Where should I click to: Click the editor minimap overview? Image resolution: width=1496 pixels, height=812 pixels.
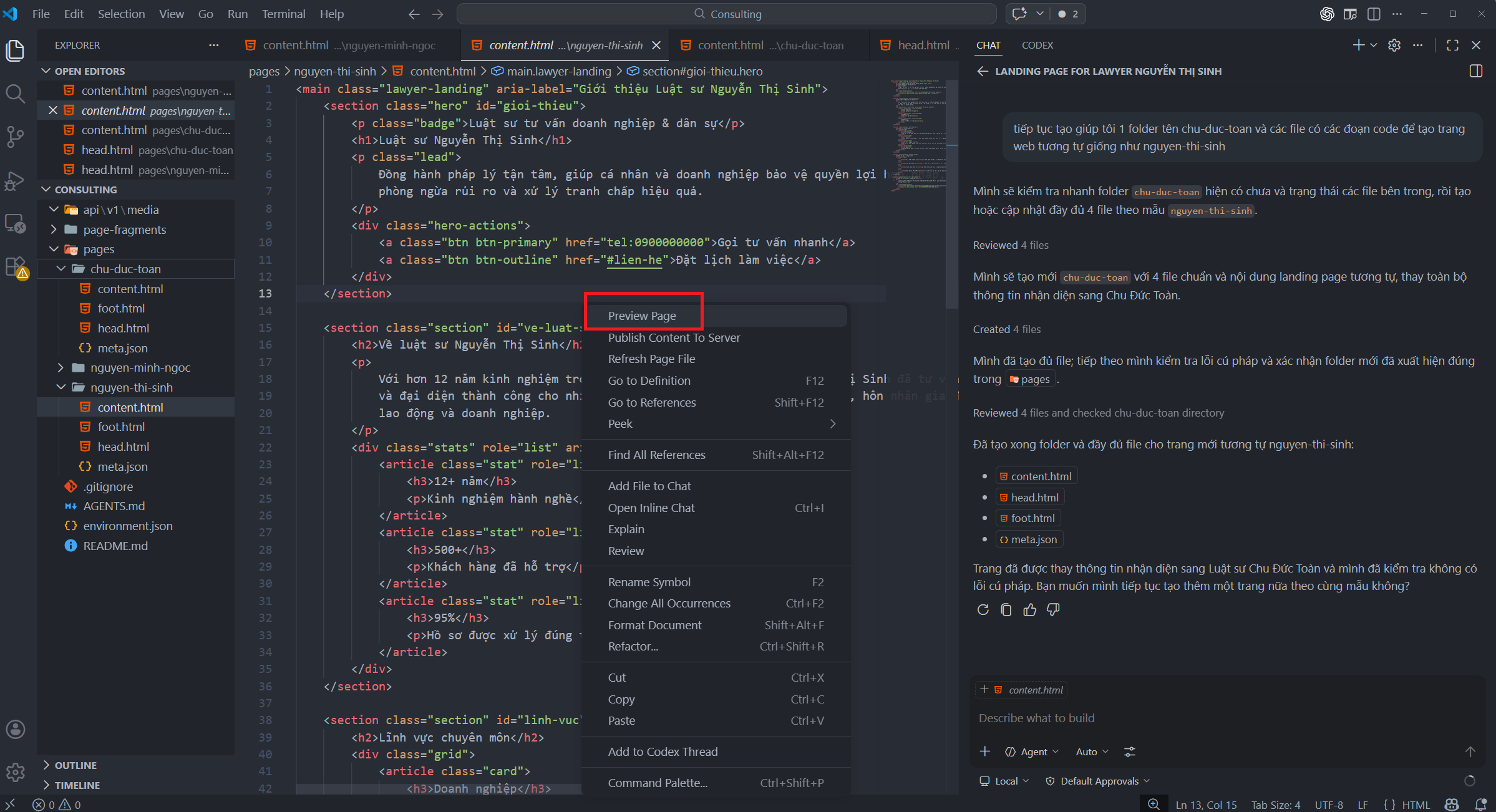coord(918,134)
